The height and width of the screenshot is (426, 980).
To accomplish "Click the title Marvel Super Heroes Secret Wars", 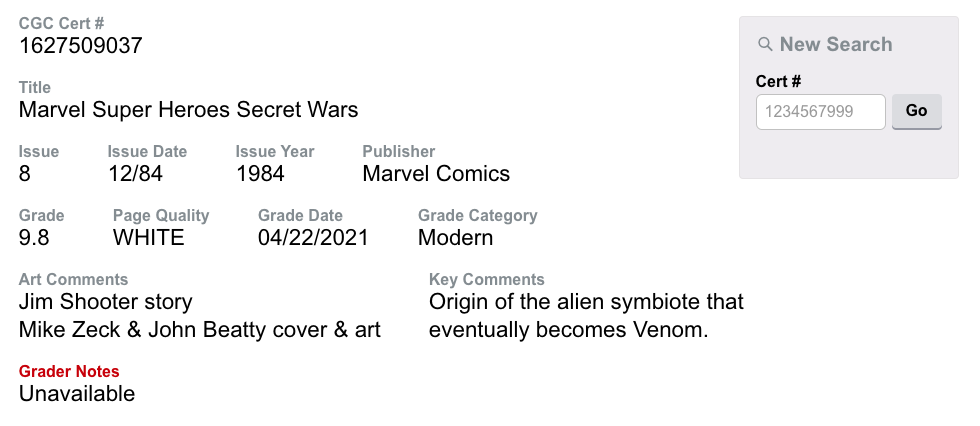I will 188,110.
